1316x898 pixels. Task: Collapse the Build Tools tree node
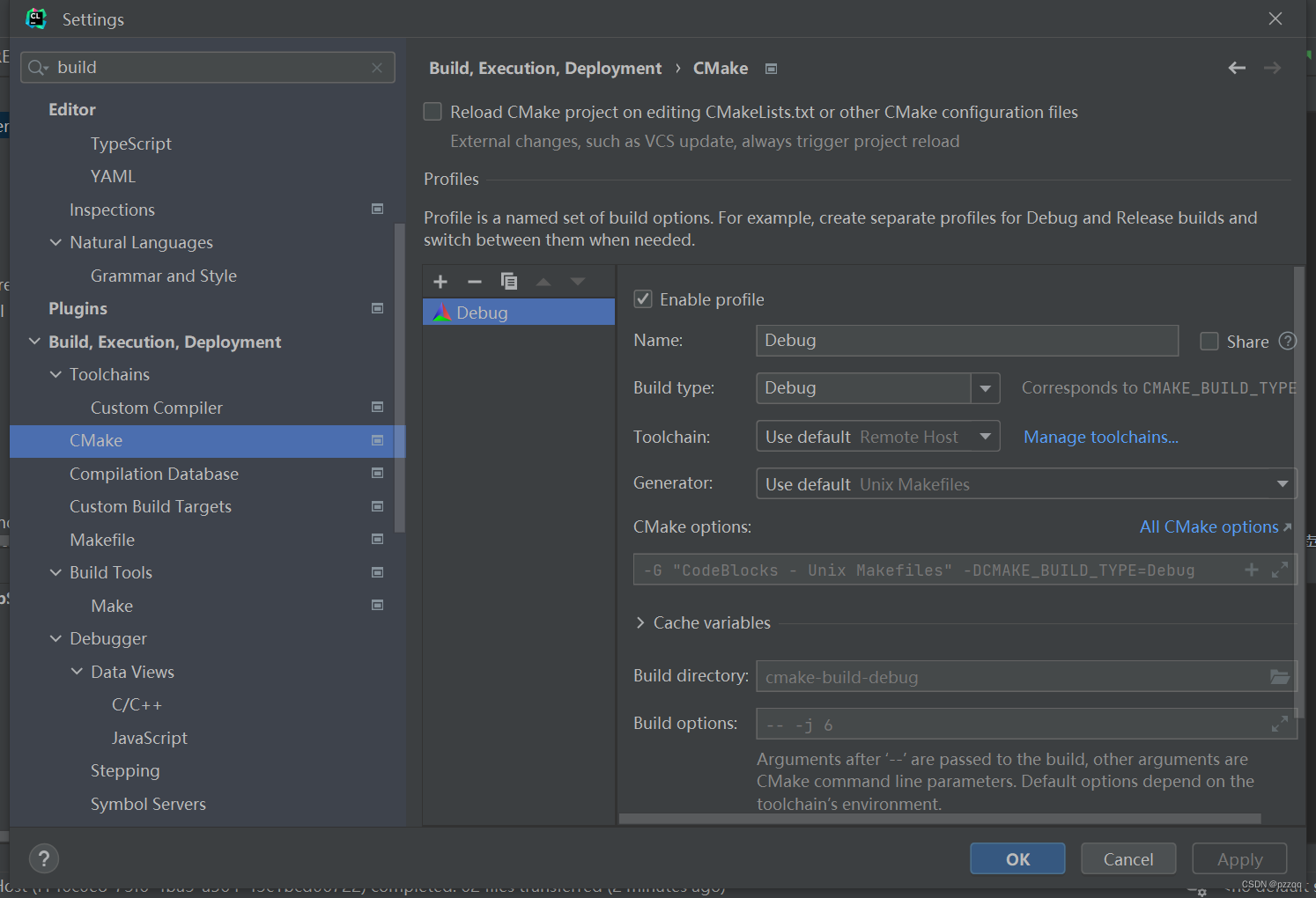[x=55, y=572]
